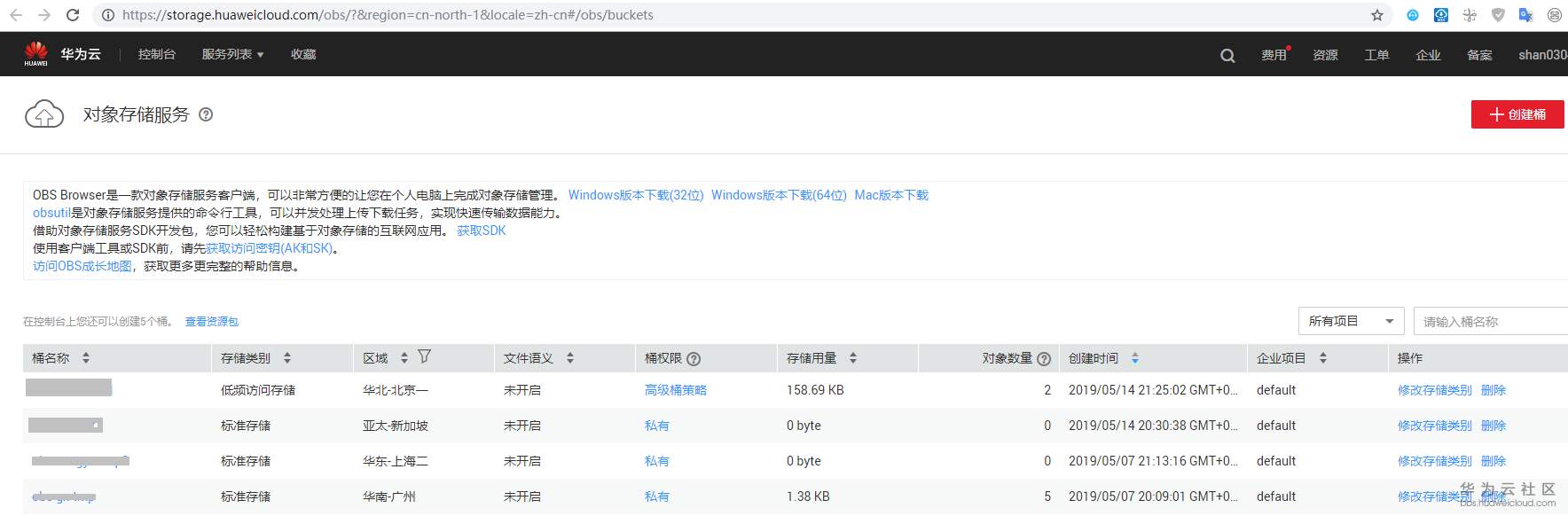Click 删除 for the 亚太-新加坡 bucket
Image resolution: width=1568 pixels, height=516 pixels.
click(x=1494, y=426)
